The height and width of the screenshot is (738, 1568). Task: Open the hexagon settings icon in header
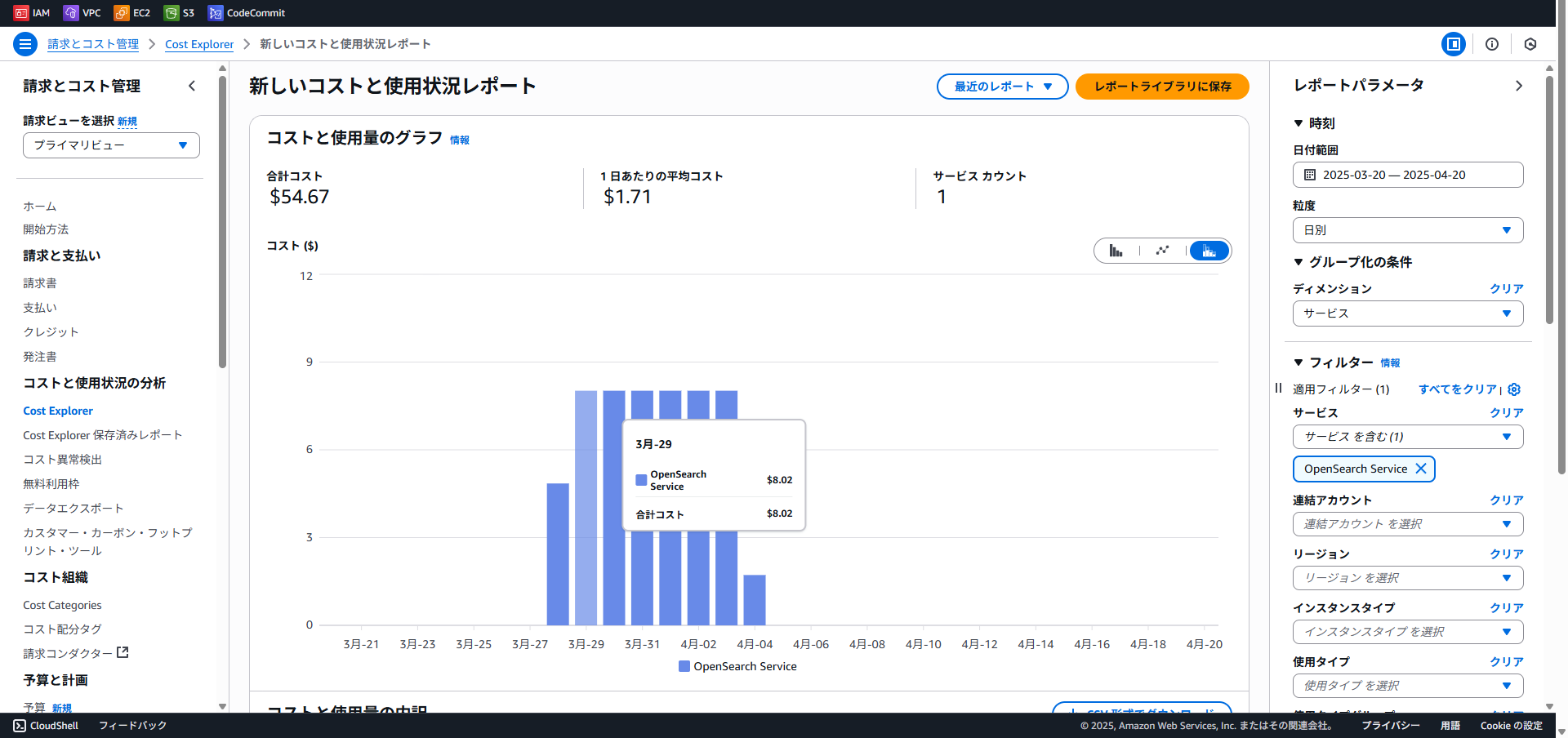1530,44
